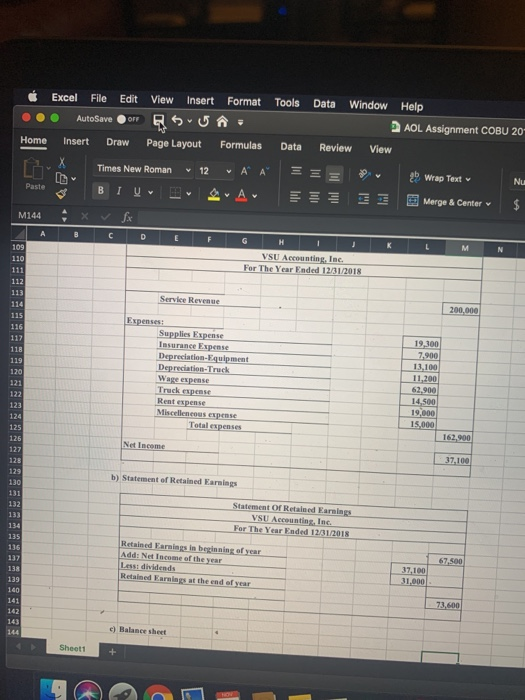Apply the red font color
The width and height of the screenshot is (525, 700).
tap(242, 195)
